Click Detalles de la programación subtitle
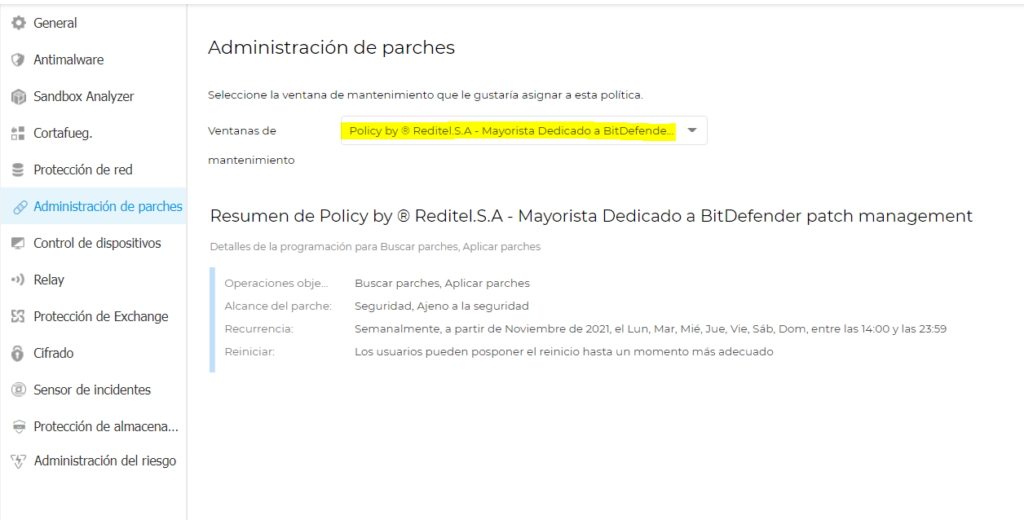 (x=375, y=247)
